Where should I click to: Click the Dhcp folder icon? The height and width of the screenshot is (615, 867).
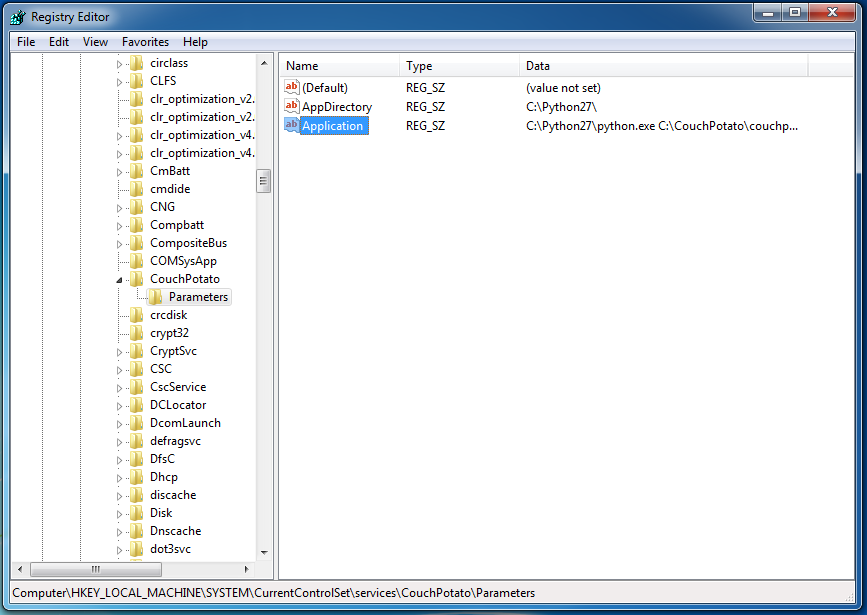[137, 477]
